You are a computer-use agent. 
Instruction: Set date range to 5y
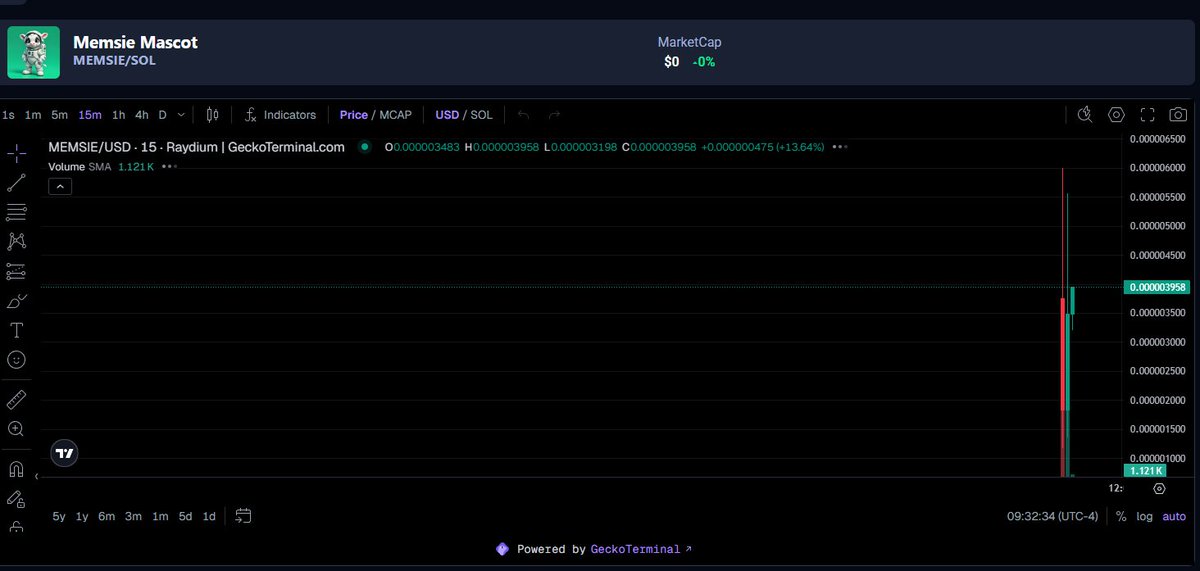click(x=59, y=516)
